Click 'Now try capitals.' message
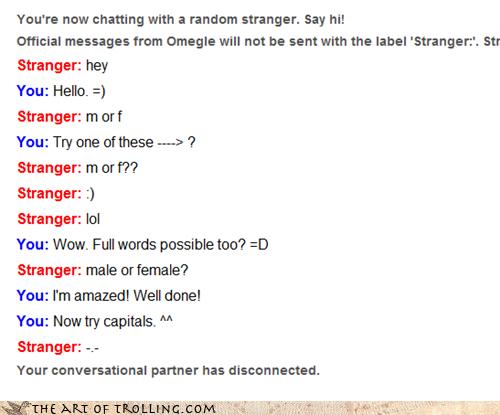 [113, 321]
